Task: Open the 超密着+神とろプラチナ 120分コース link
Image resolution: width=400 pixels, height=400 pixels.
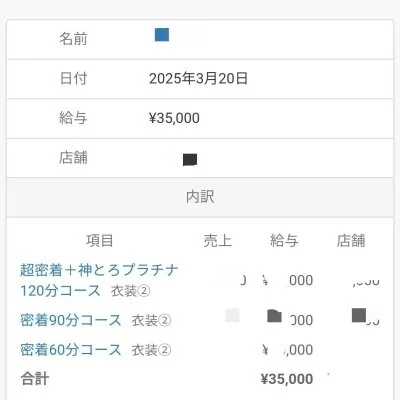Action: [x=99, y=280]
